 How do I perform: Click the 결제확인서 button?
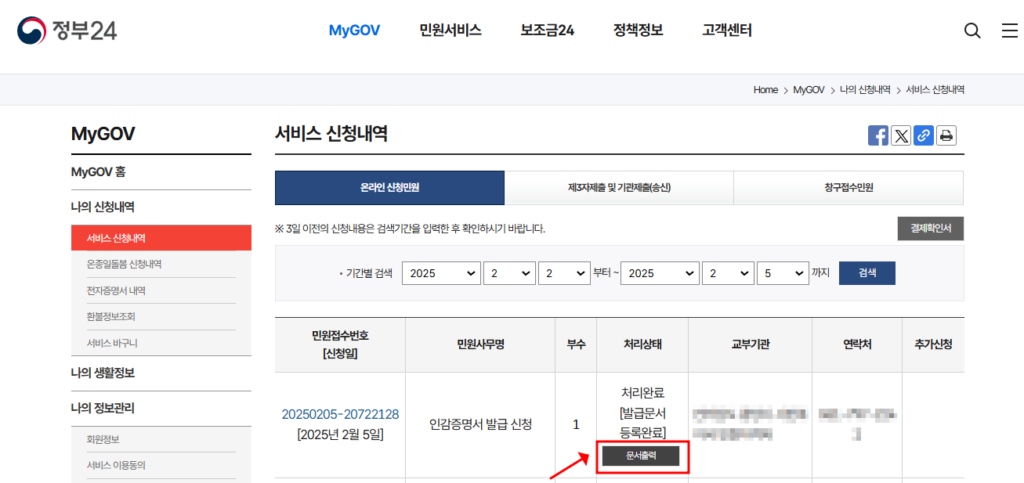click(931, 228)
